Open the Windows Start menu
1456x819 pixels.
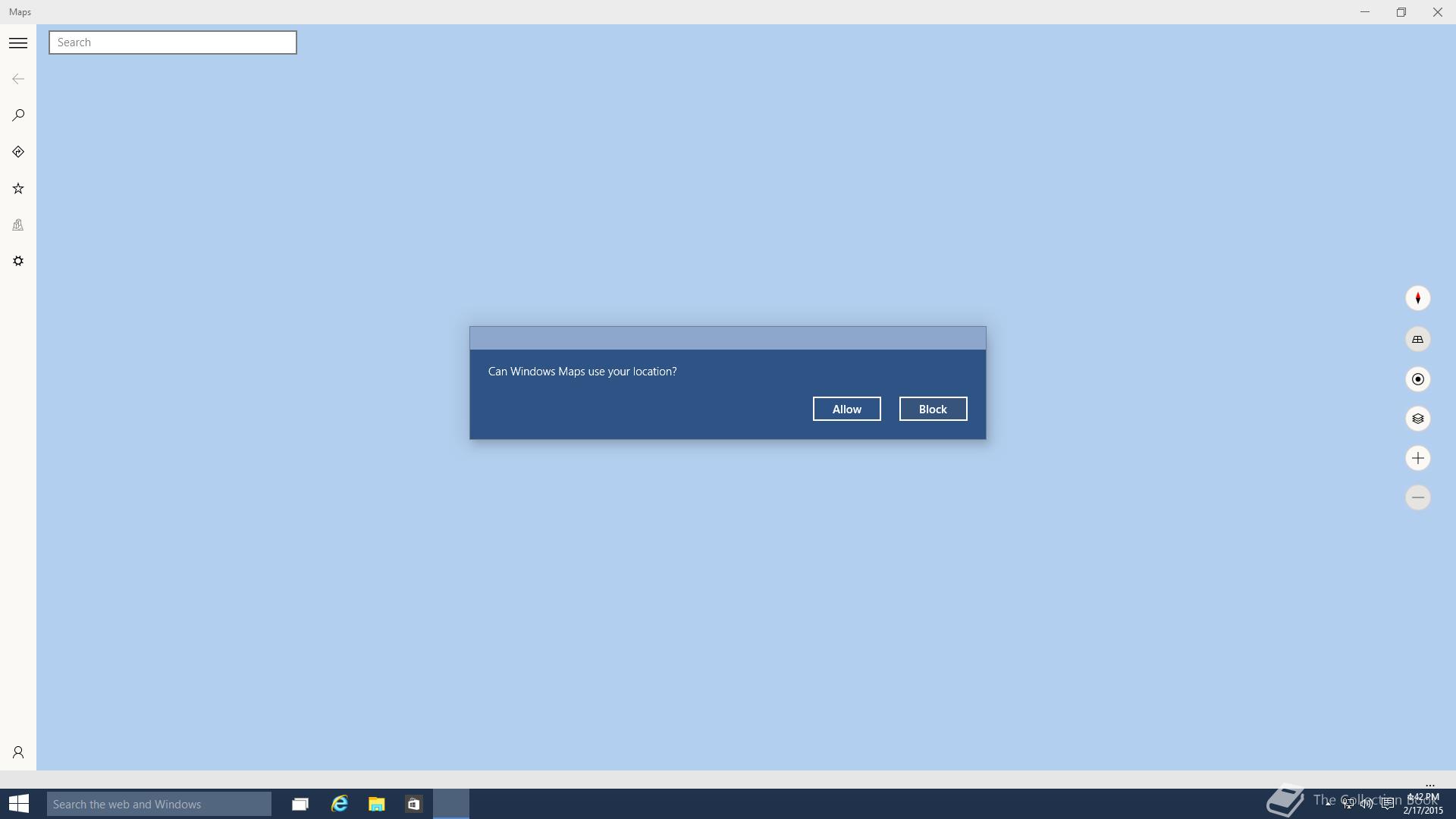pyautogui.click(x=18, y=804)
